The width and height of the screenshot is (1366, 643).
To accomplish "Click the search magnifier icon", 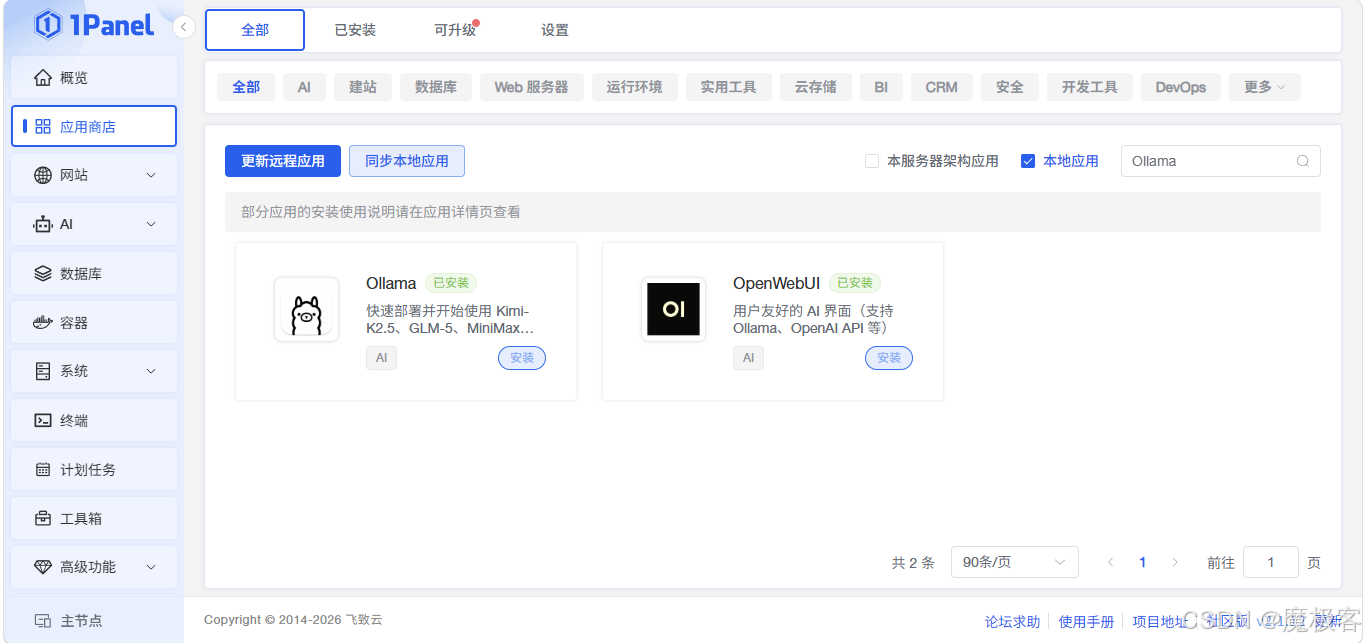I will click(x=1302, y=161).
